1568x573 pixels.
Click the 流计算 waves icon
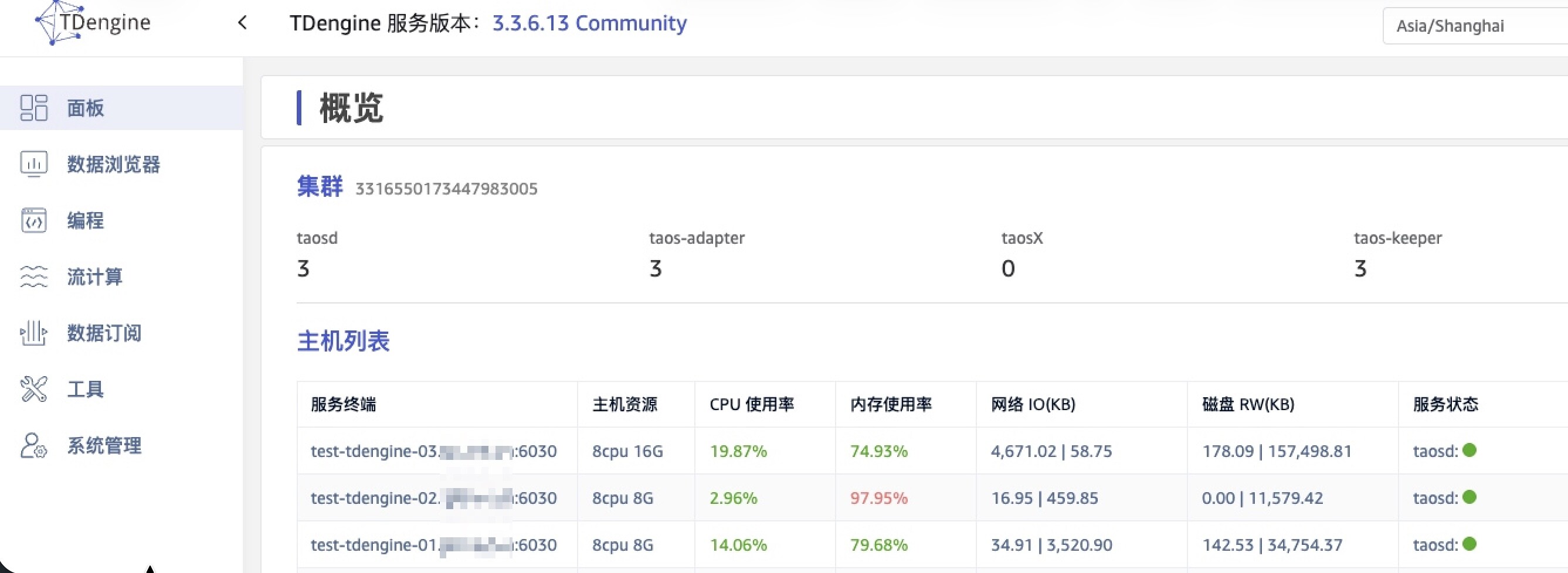click(x=33, y=277)
